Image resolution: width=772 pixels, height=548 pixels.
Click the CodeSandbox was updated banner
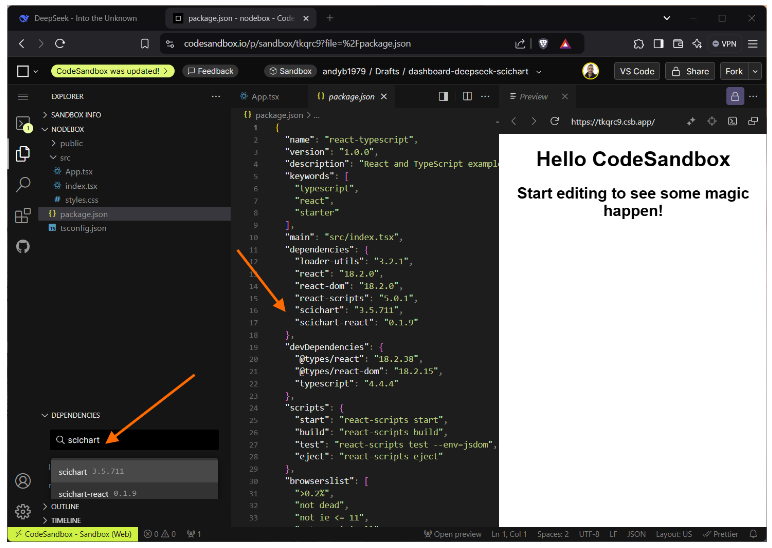pos(113,71)
